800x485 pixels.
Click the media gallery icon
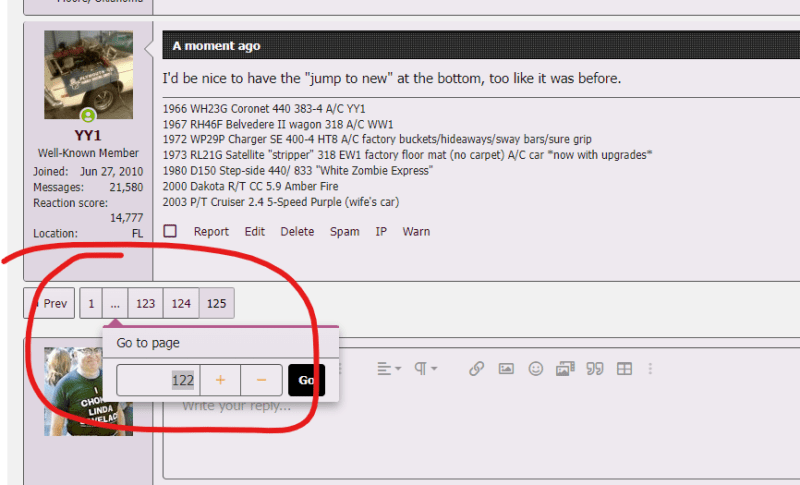(x=565, y=369)
